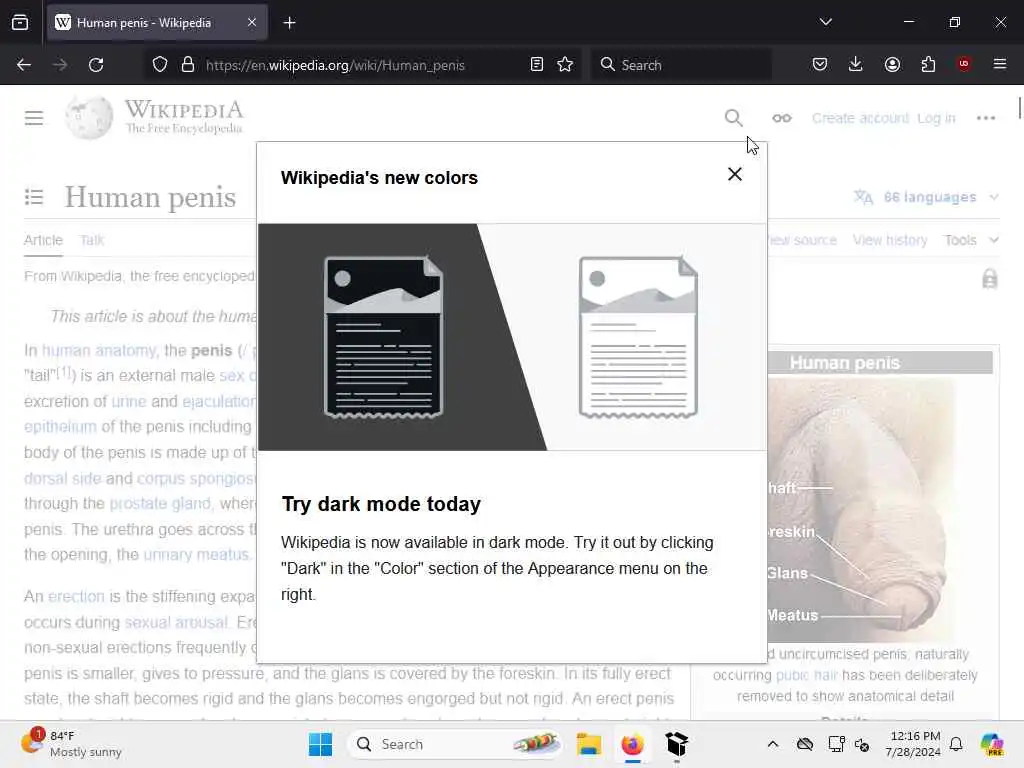Click the light mode page illustration
Screen dimensions: 1024x768
638,337
